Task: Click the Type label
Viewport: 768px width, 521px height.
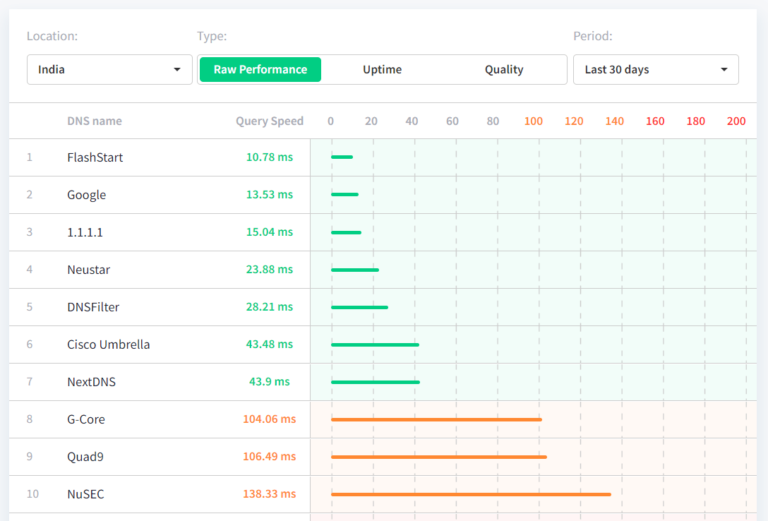Action: click(212, 36)
